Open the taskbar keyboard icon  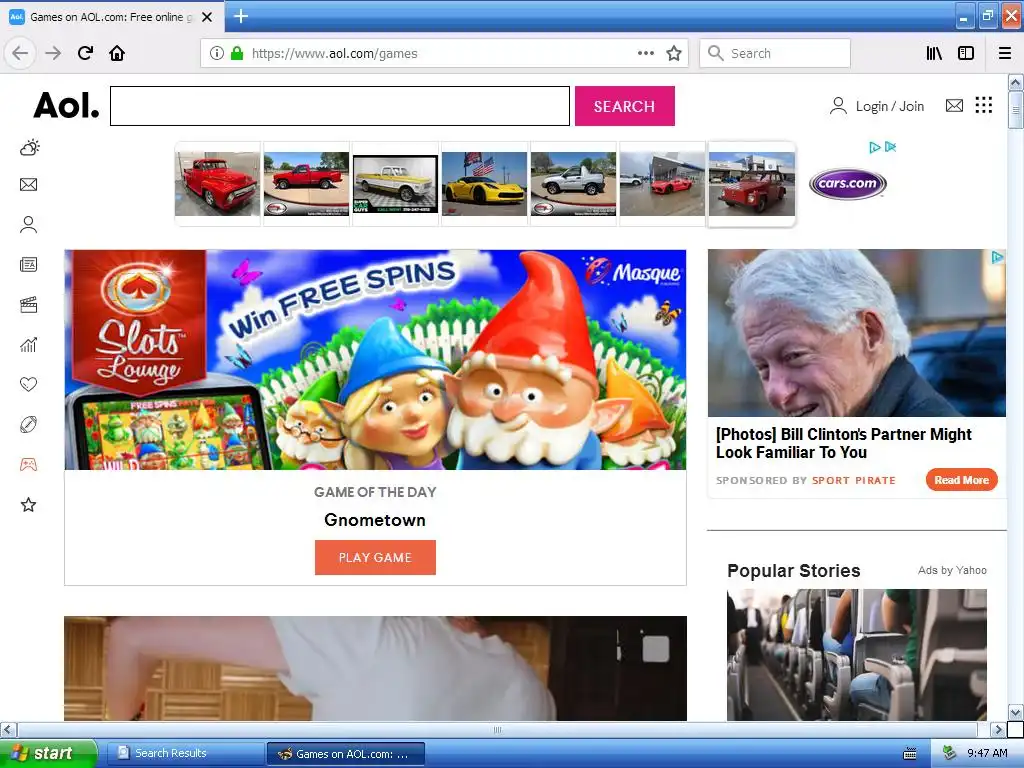910,754
